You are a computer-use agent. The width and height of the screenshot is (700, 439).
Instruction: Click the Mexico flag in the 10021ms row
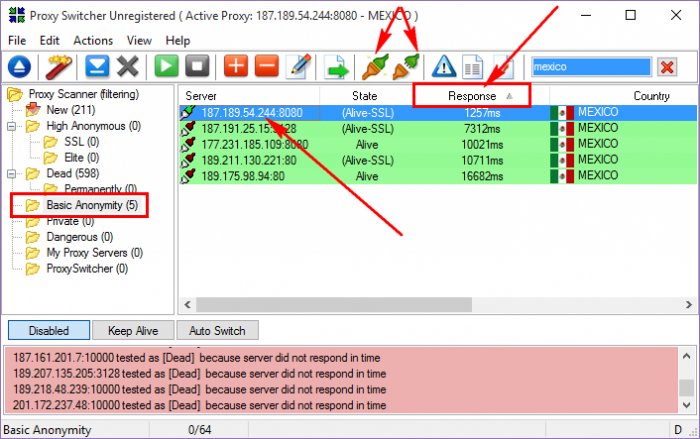562,144
